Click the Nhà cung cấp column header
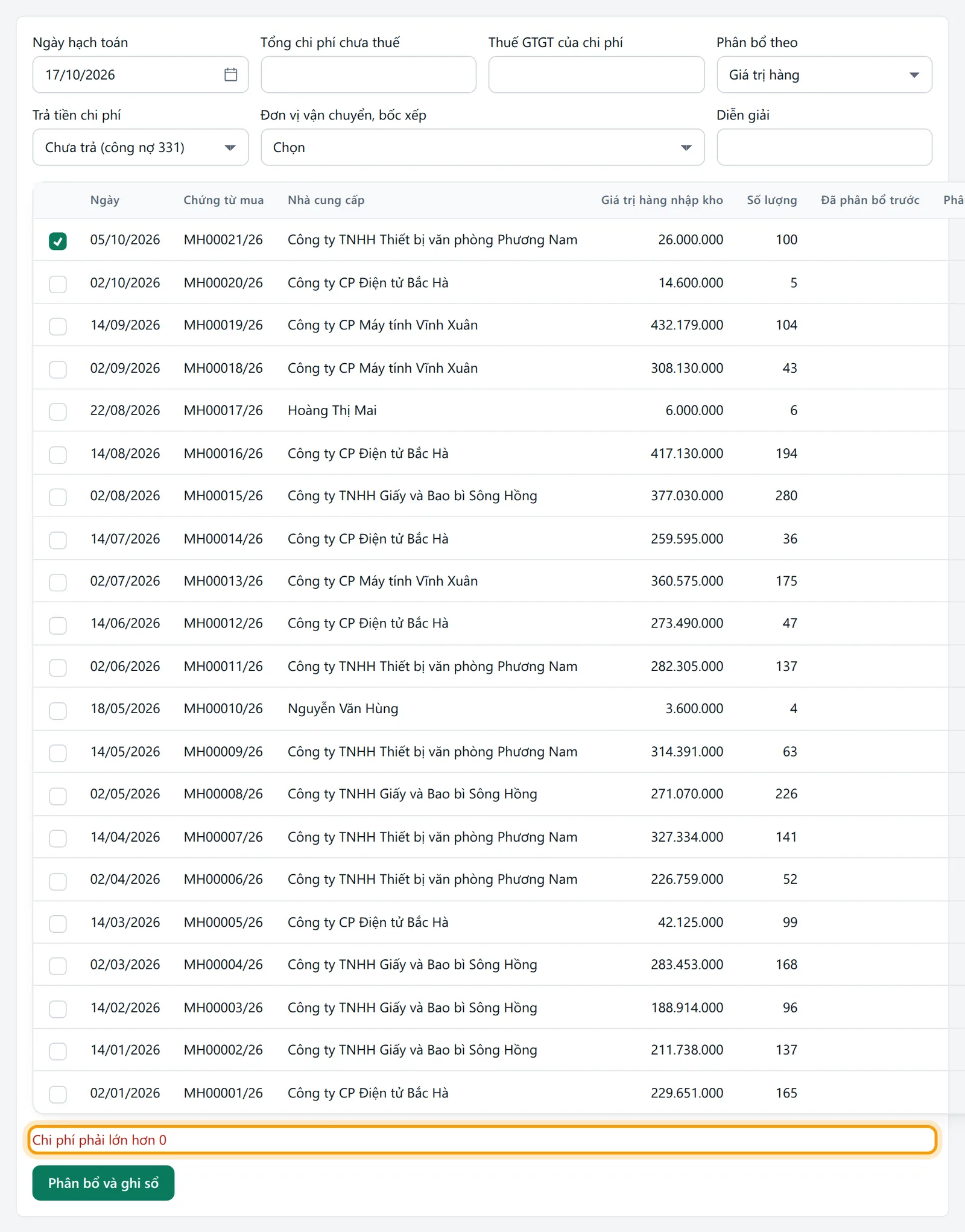The height and width of the screenshot is (1232, 965). click(326, 200)
